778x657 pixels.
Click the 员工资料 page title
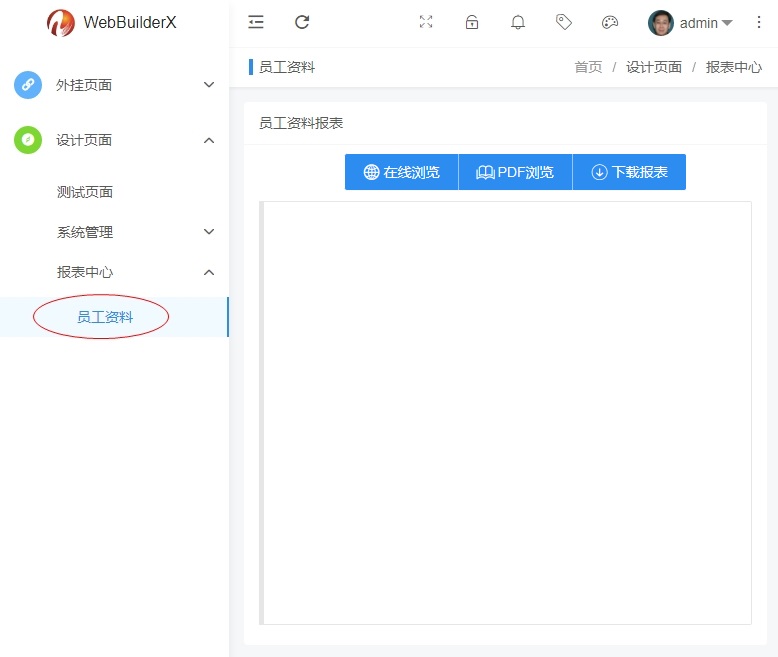click(x=287, y=67)
